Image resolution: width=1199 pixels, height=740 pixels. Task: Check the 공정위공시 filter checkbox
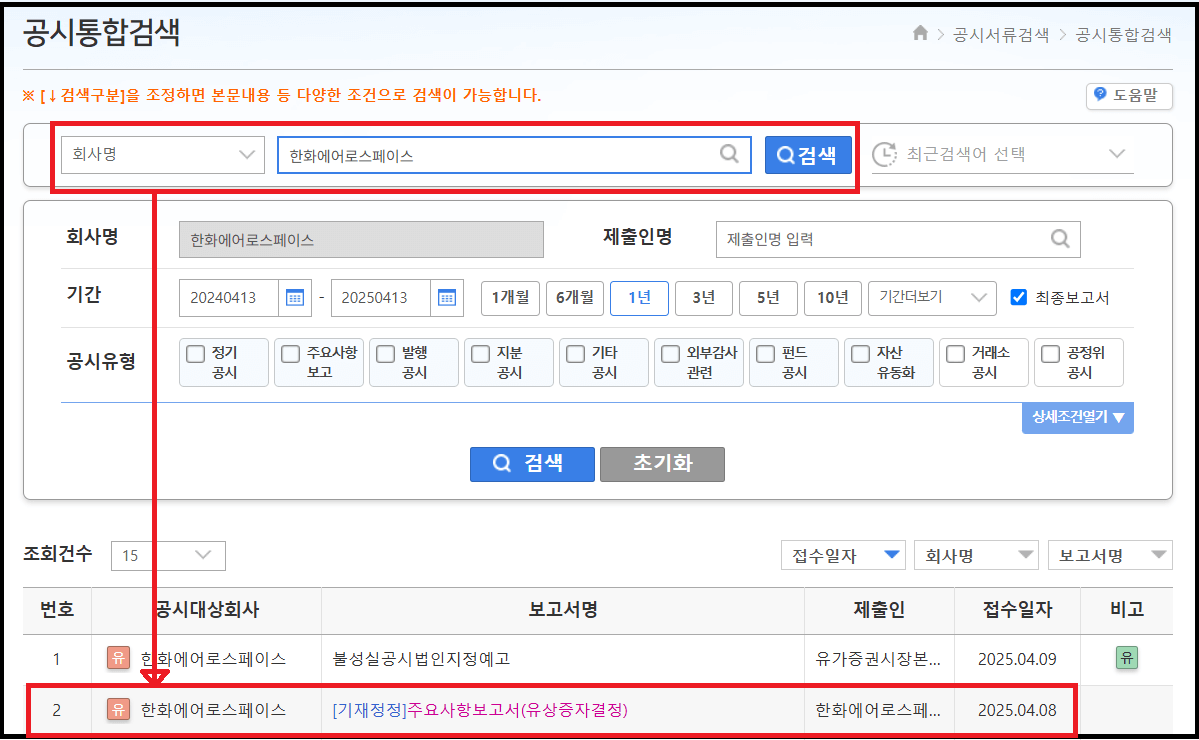(x=1050, y=354)
